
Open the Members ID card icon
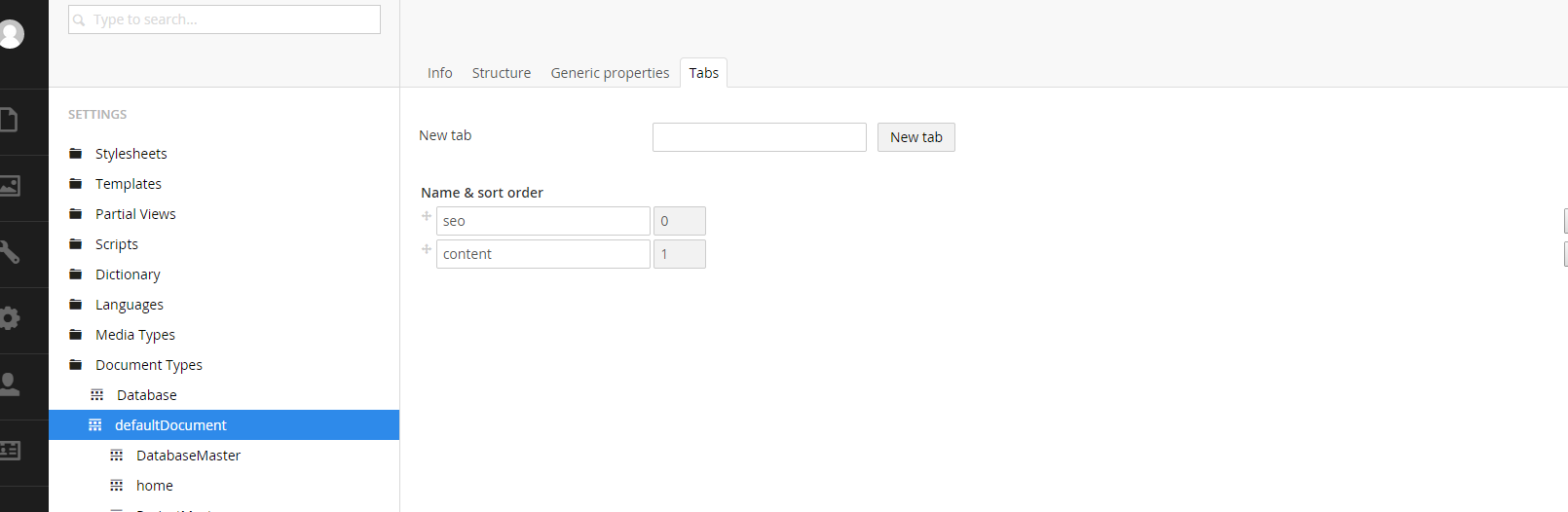[x=10, y=451]
